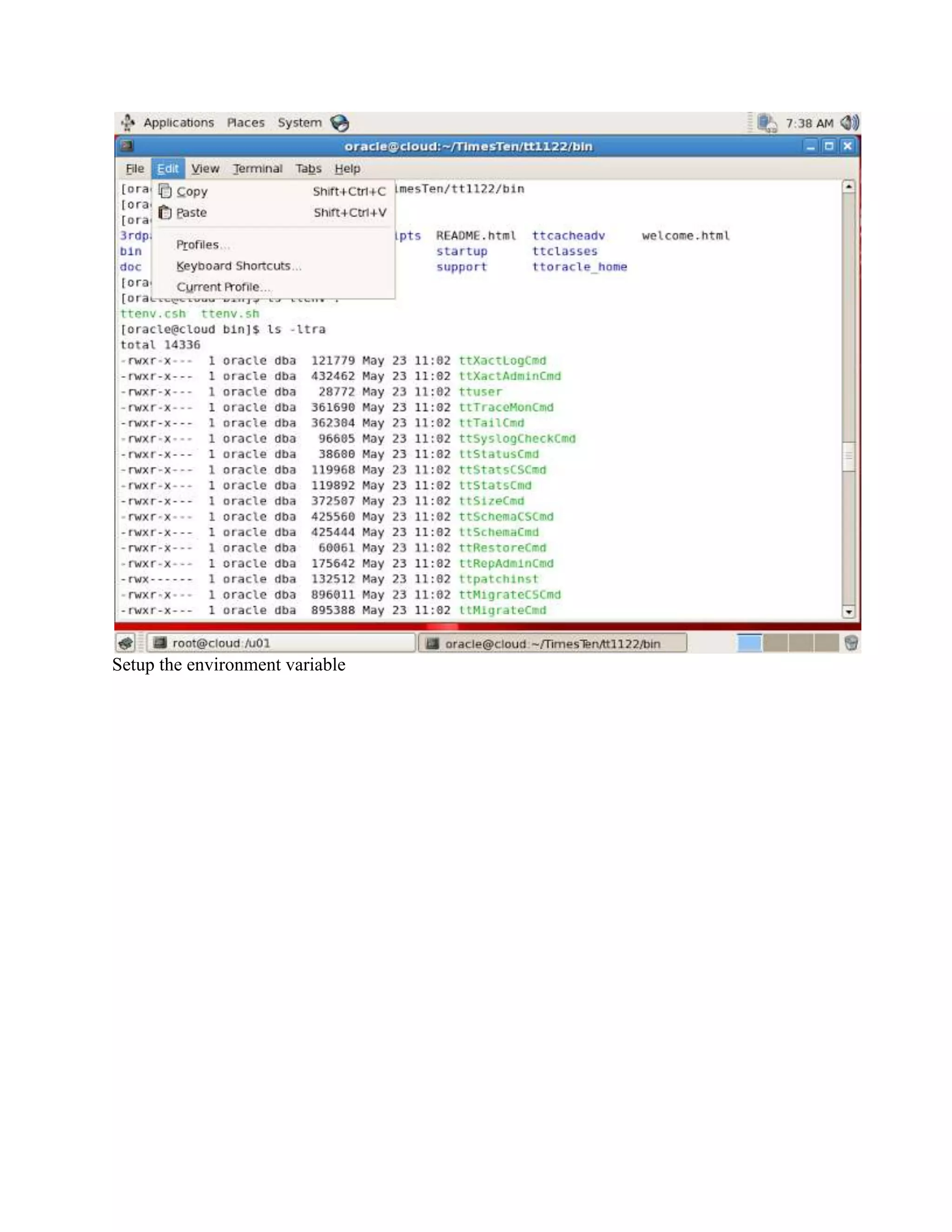Image resolution: width=952 pixels, height=1232 pixels.
Task: Click oracle@cloud TimesTen taskbar button
Action: [x=552, y=643]
